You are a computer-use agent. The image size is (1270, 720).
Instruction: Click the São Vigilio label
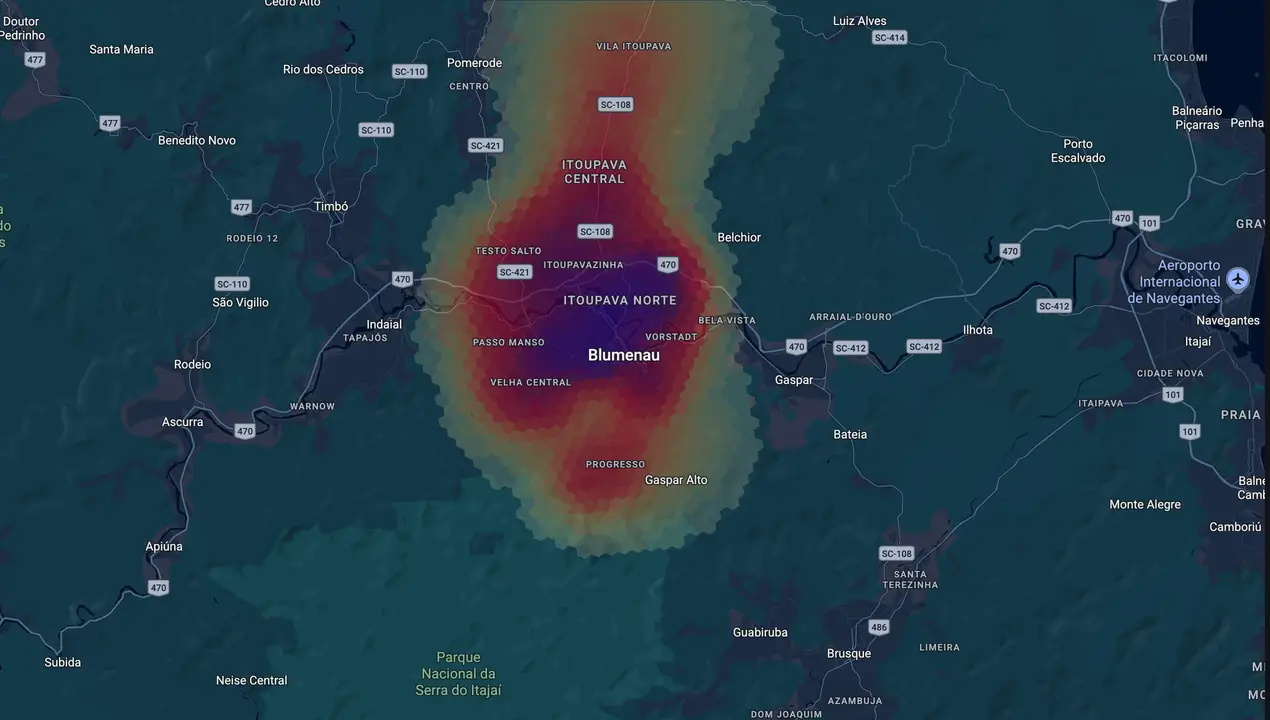[x=240, y=302]
